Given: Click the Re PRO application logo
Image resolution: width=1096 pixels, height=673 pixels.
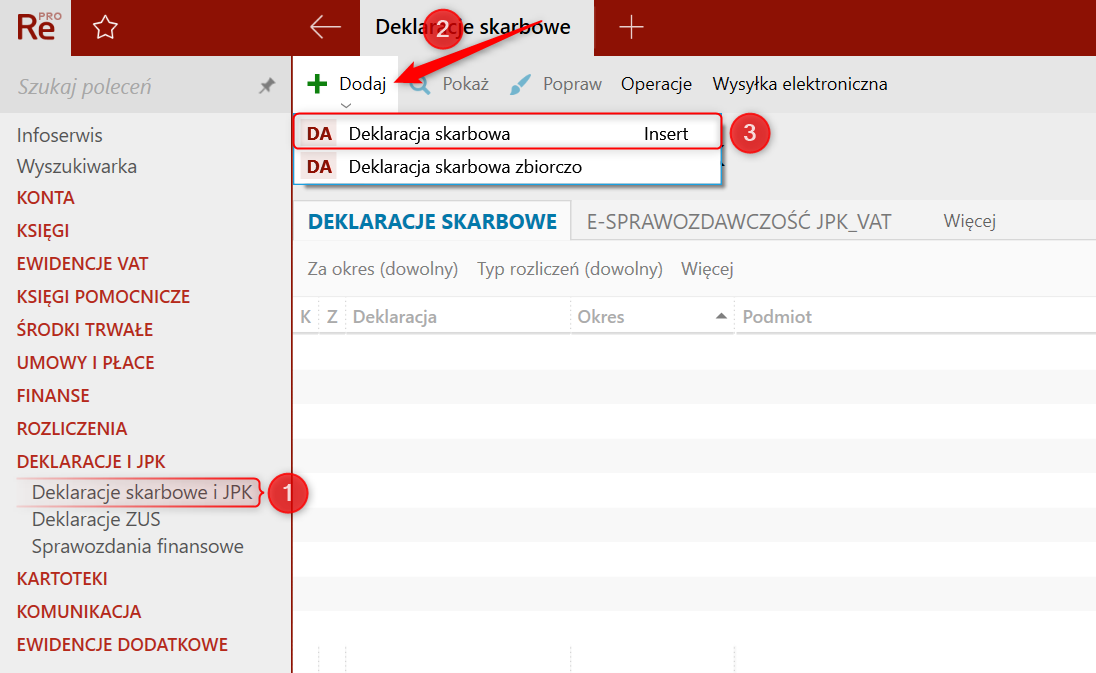Looking at the screenshot, I should [x=36, y=27].
